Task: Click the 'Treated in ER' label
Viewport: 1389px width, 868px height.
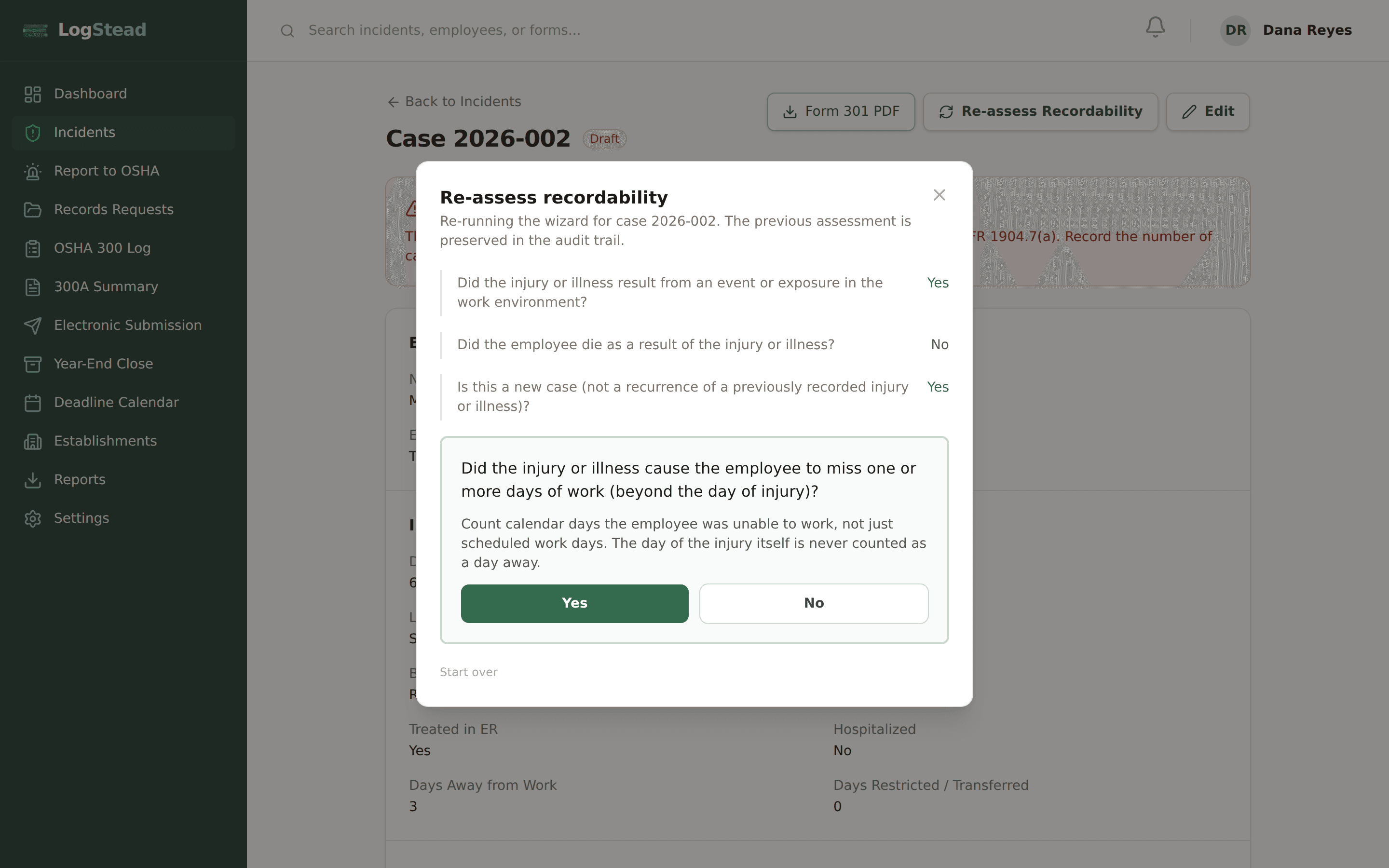Action: coord(453,729)
